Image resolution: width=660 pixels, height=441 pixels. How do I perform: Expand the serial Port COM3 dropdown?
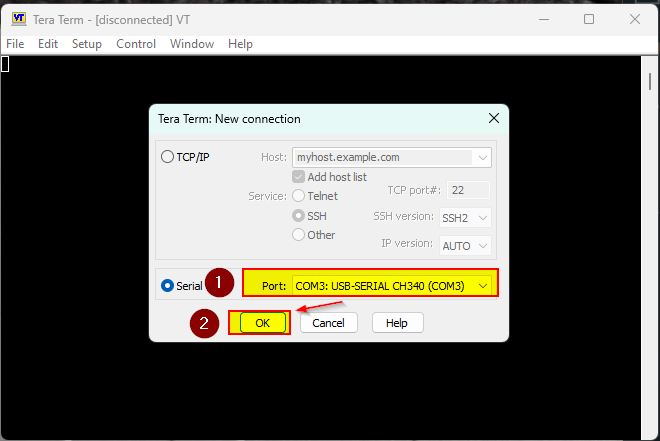(x=484, y=286)
